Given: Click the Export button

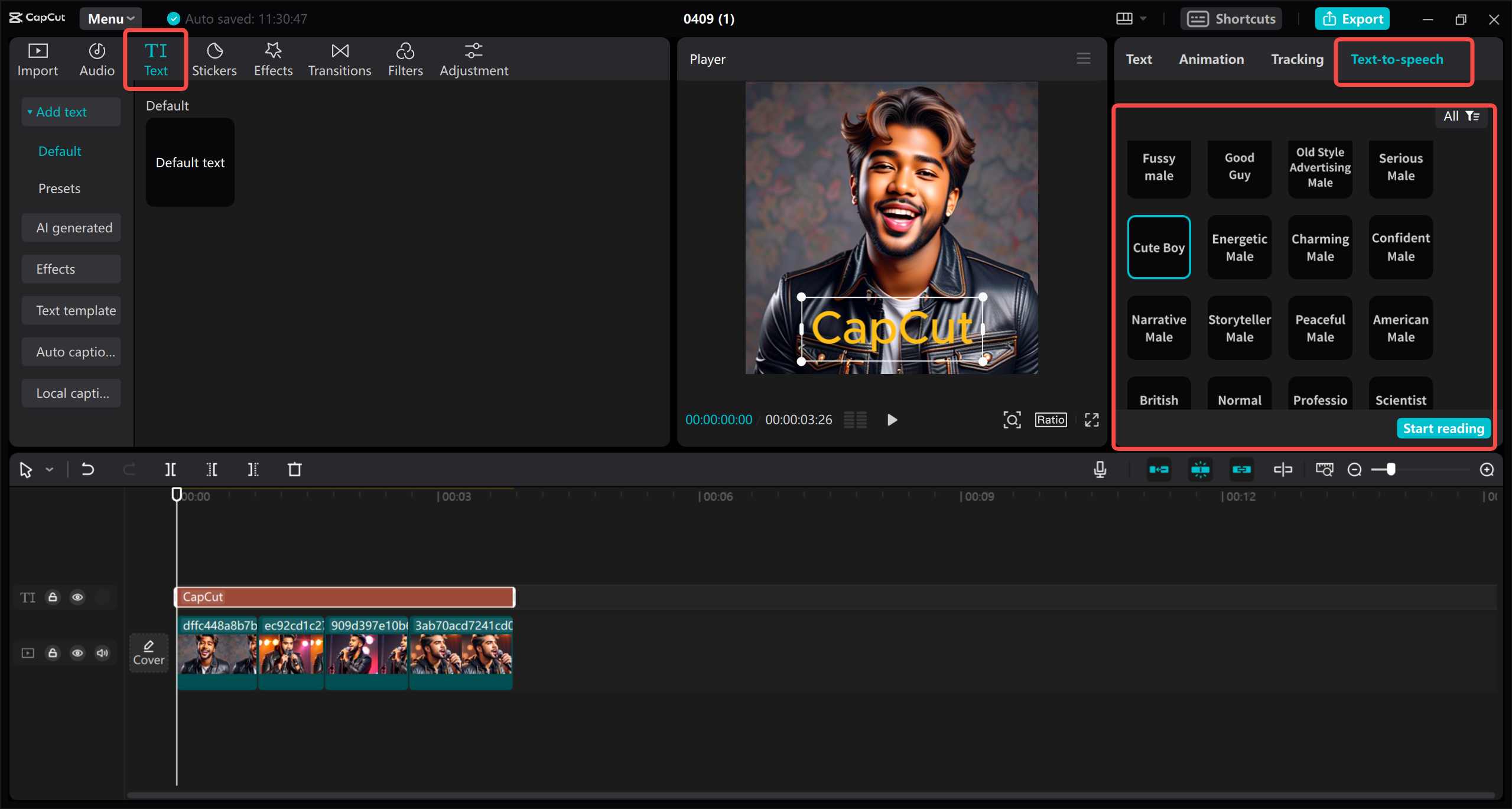Looking at the screenshot, I should [x=1352, y=19].
